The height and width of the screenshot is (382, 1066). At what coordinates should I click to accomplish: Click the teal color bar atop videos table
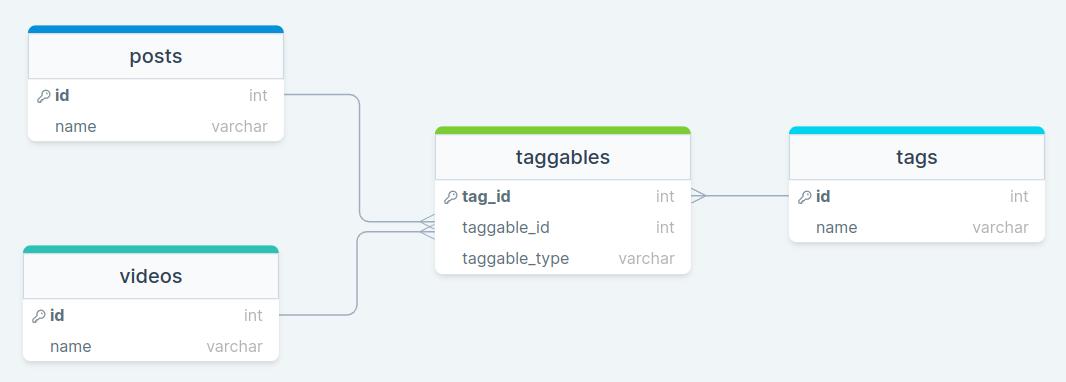click(151, 249)
